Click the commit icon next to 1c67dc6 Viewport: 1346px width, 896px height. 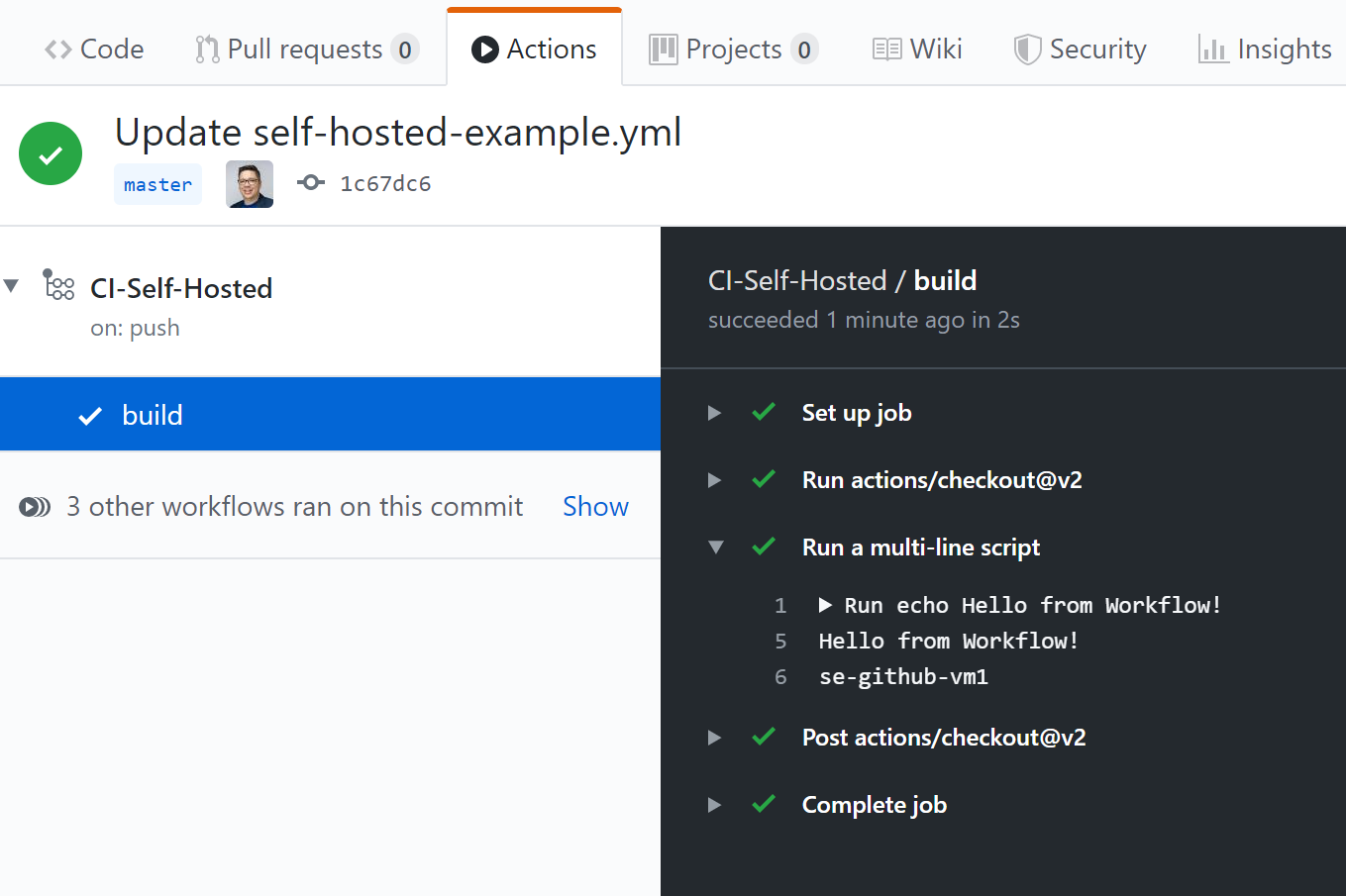click(311, 183)
